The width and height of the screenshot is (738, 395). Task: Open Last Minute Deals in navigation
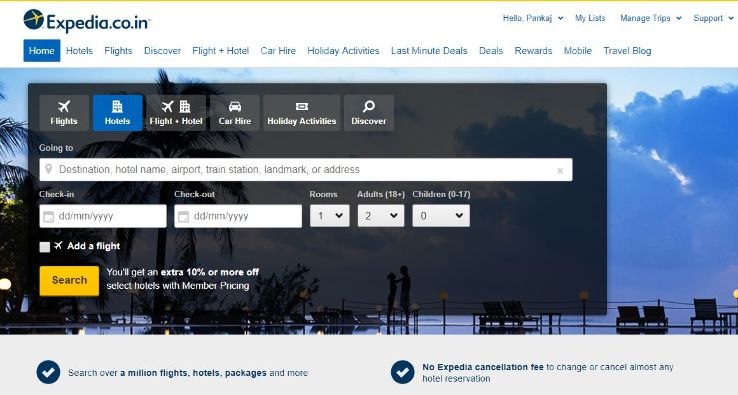coord(429,51)
